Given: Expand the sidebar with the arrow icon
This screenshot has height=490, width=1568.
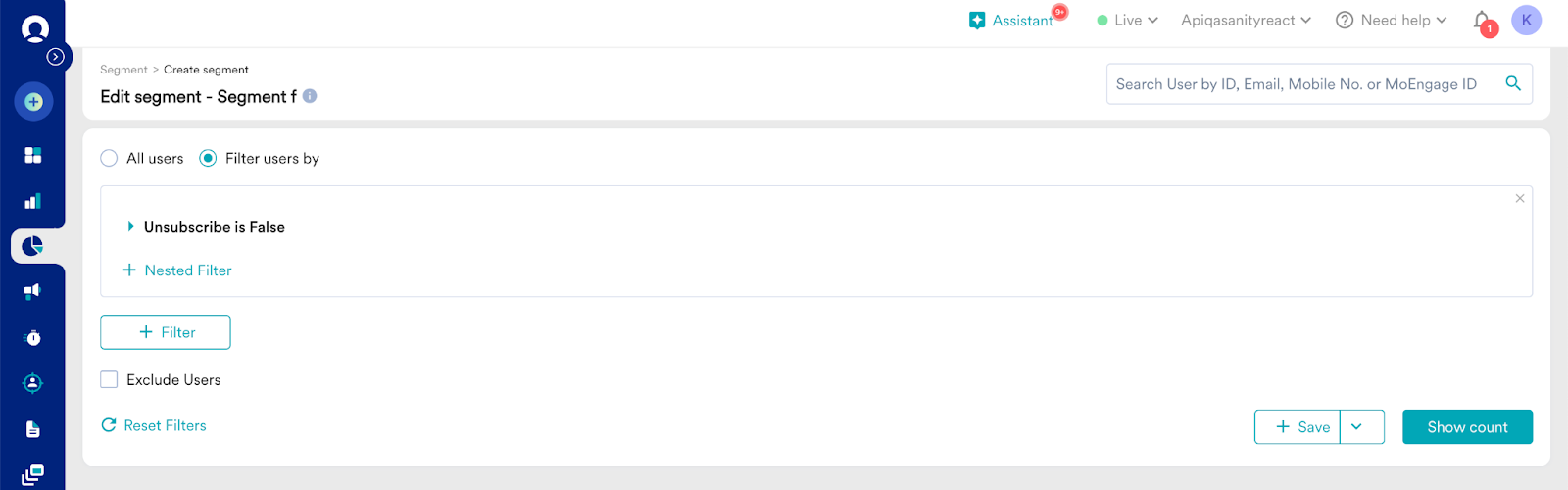Looking at the screenshot, I should (56, 57).
